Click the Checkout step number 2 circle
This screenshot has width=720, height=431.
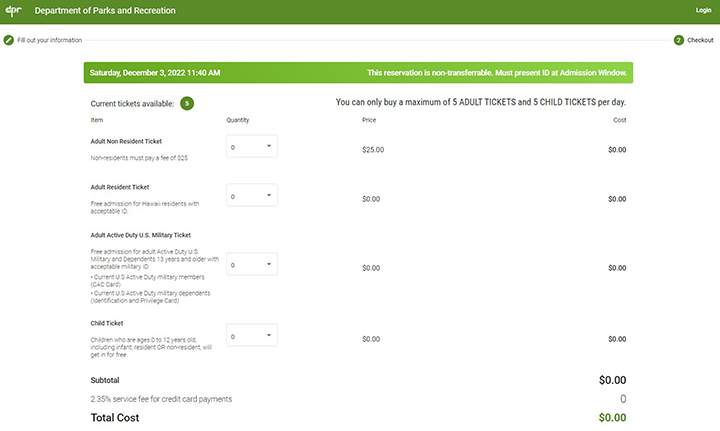coord(679,40)
